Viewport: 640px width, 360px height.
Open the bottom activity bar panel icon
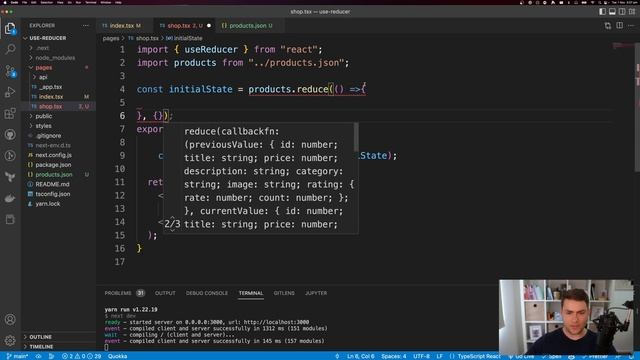pos(10,220)
